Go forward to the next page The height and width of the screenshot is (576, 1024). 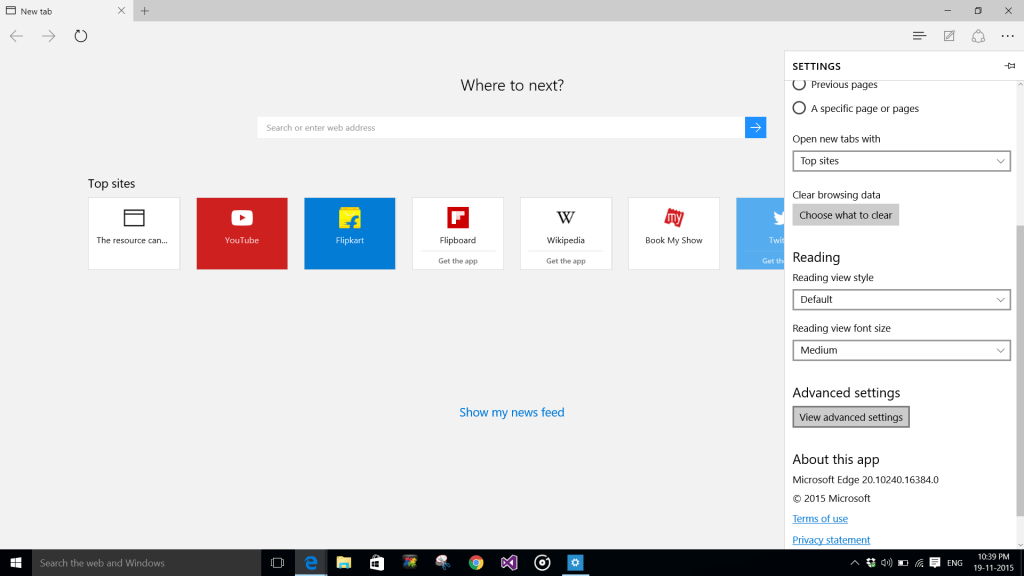coord(48,36)
